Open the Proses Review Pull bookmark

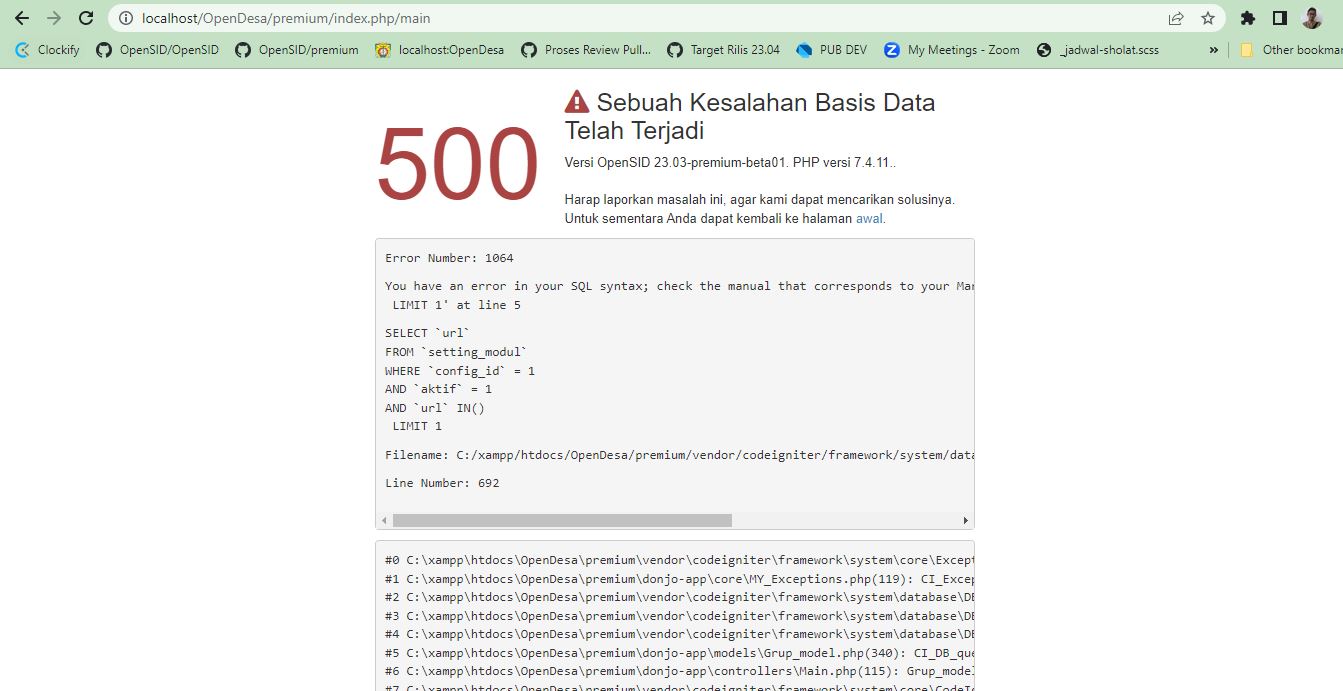pyautogui.click(x=586, y=50)
